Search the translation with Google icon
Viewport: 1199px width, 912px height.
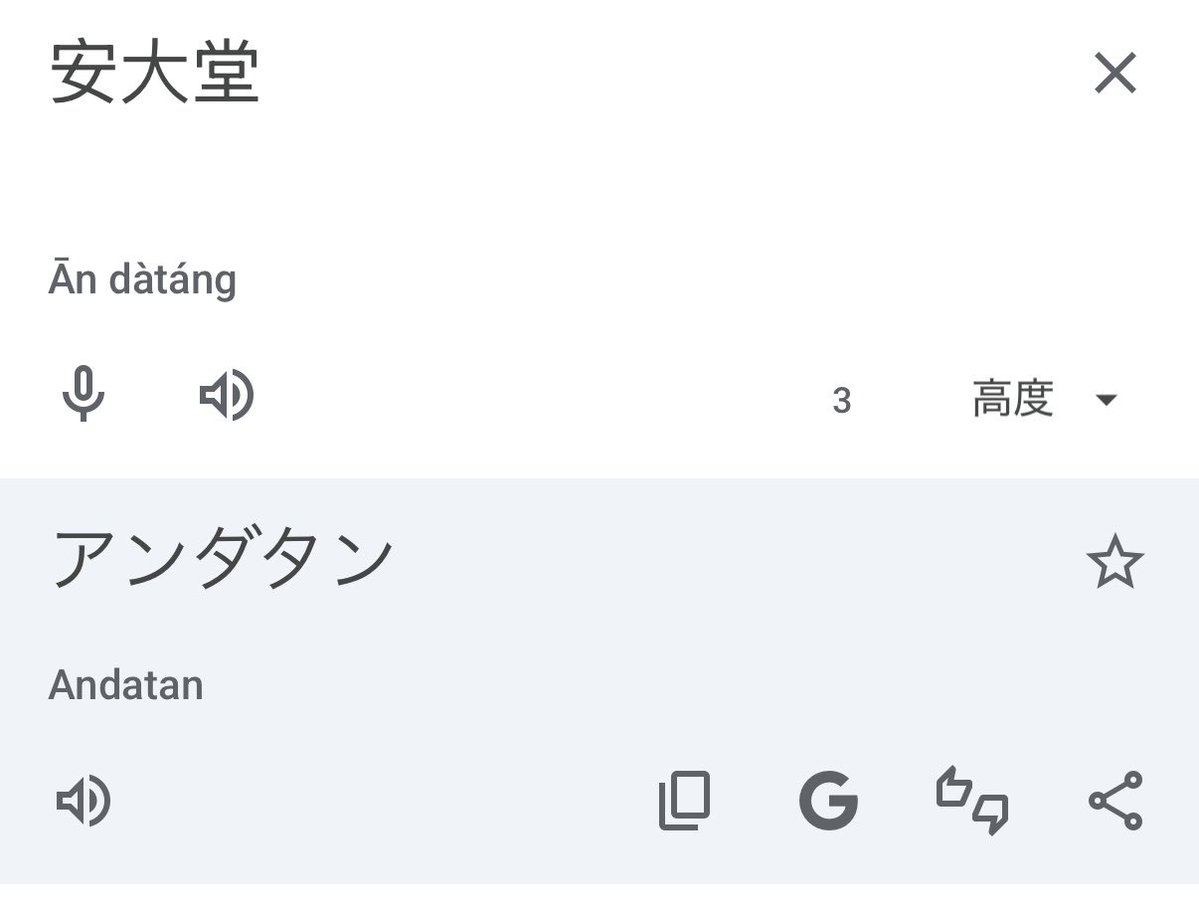click(828, 800)
